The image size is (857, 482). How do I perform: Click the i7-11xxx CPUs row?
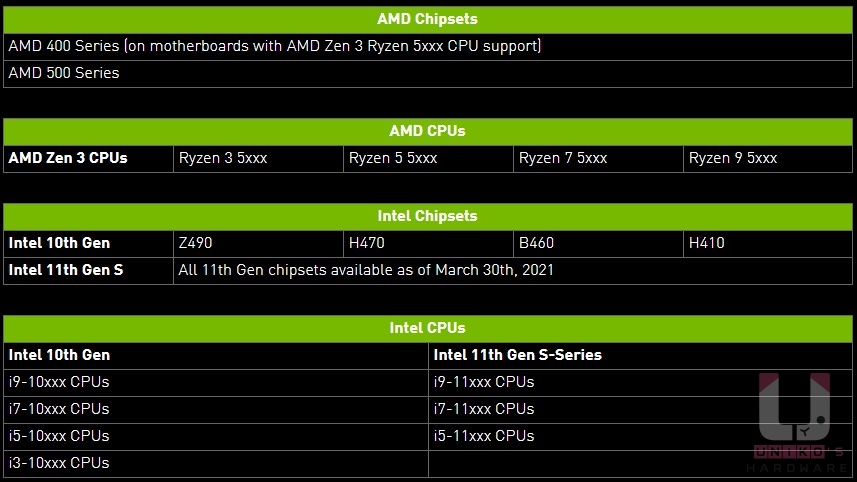[640, 409]
